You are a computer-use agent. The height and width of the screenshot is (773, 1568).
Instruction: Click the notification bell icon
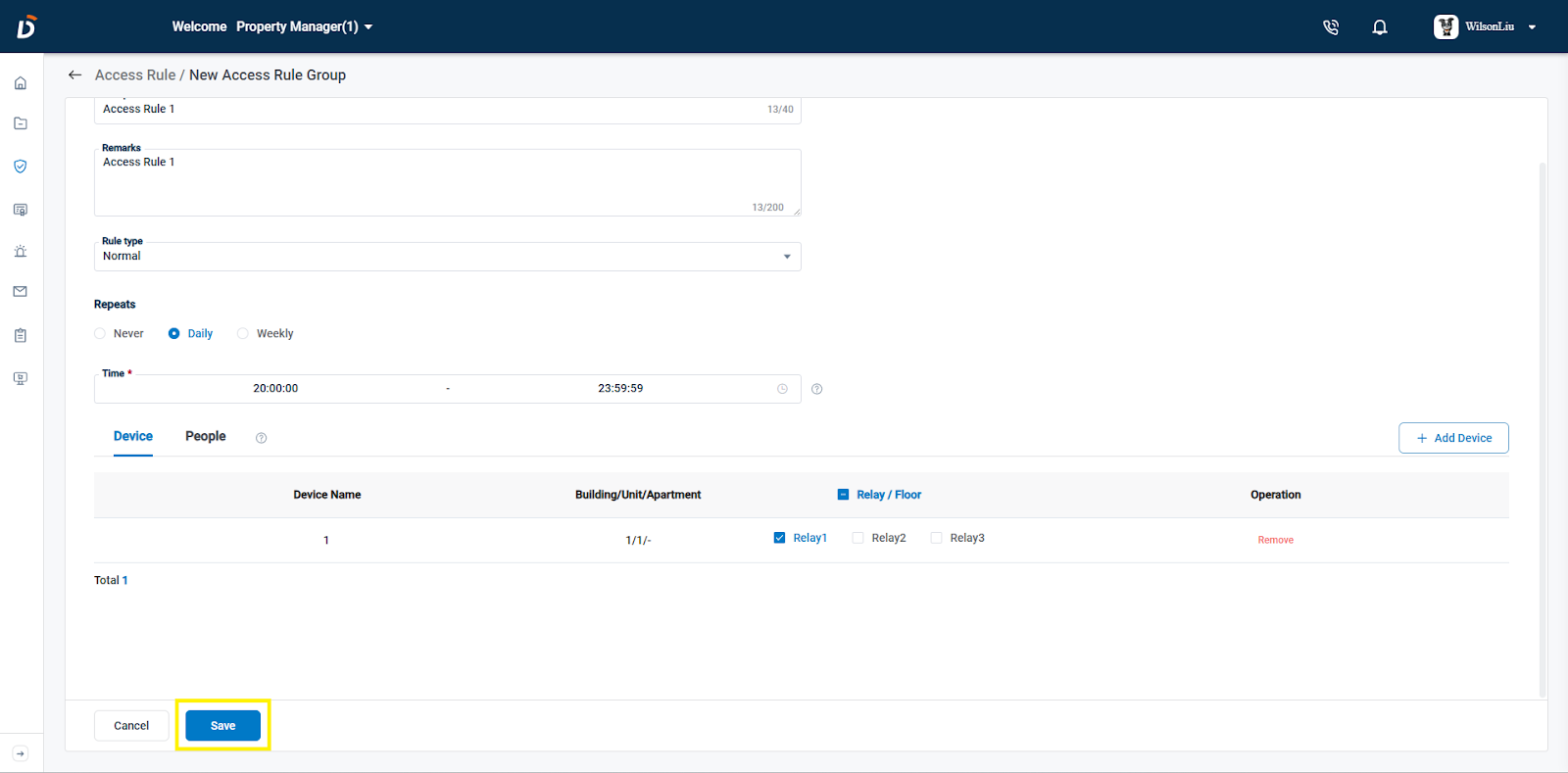coord(1380,27)
